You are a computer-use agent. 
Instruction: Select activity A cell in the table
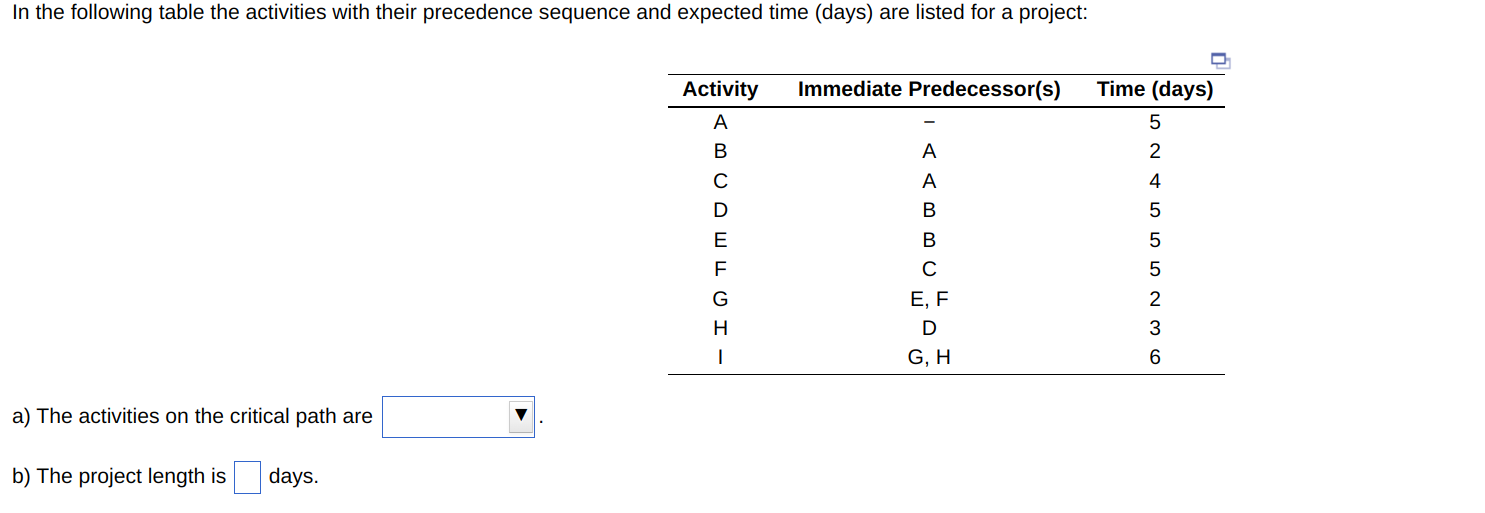[x=720, y=123]
